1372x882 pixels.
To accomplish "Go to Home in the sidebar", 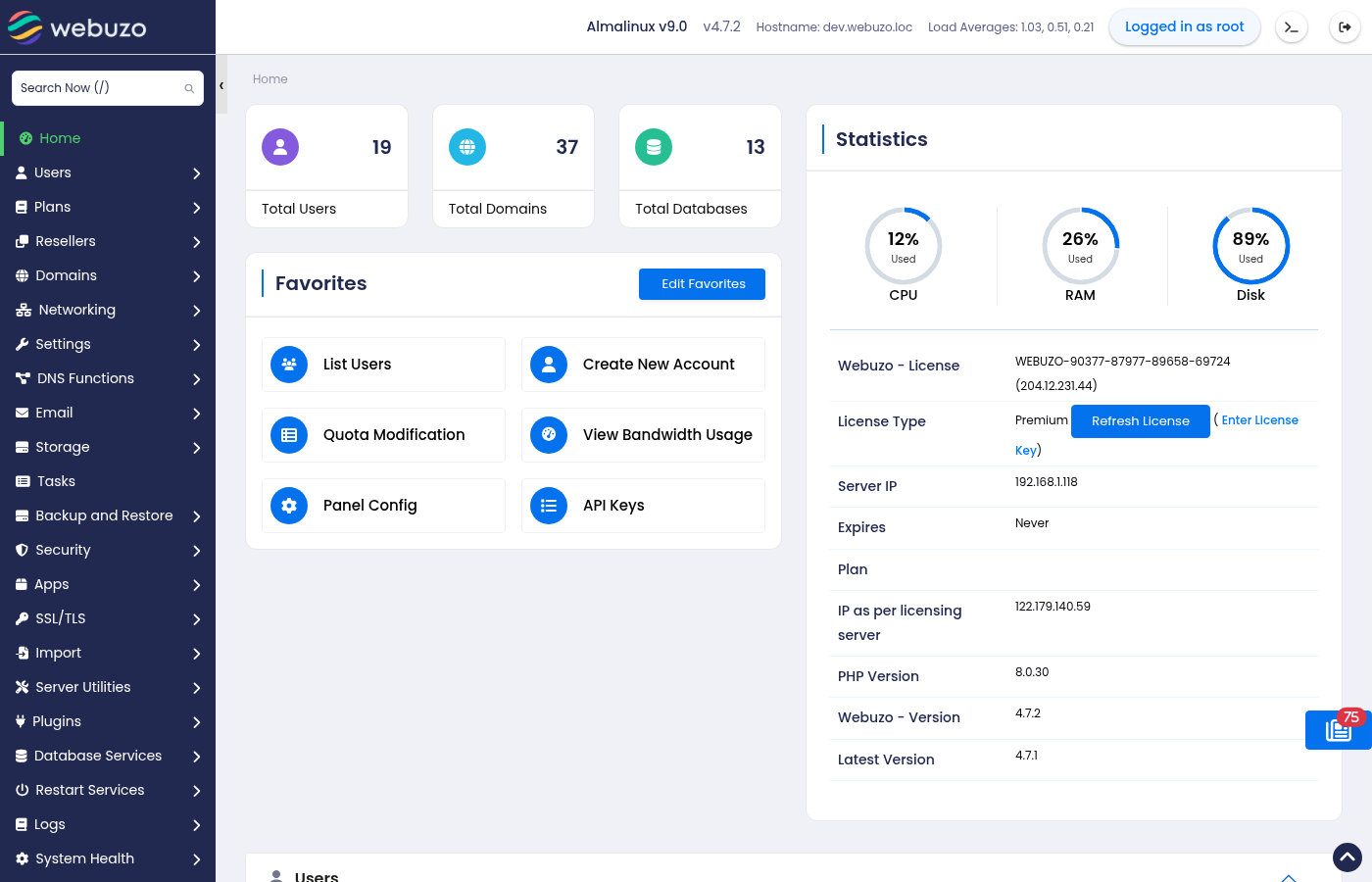I will click(108, 138).
